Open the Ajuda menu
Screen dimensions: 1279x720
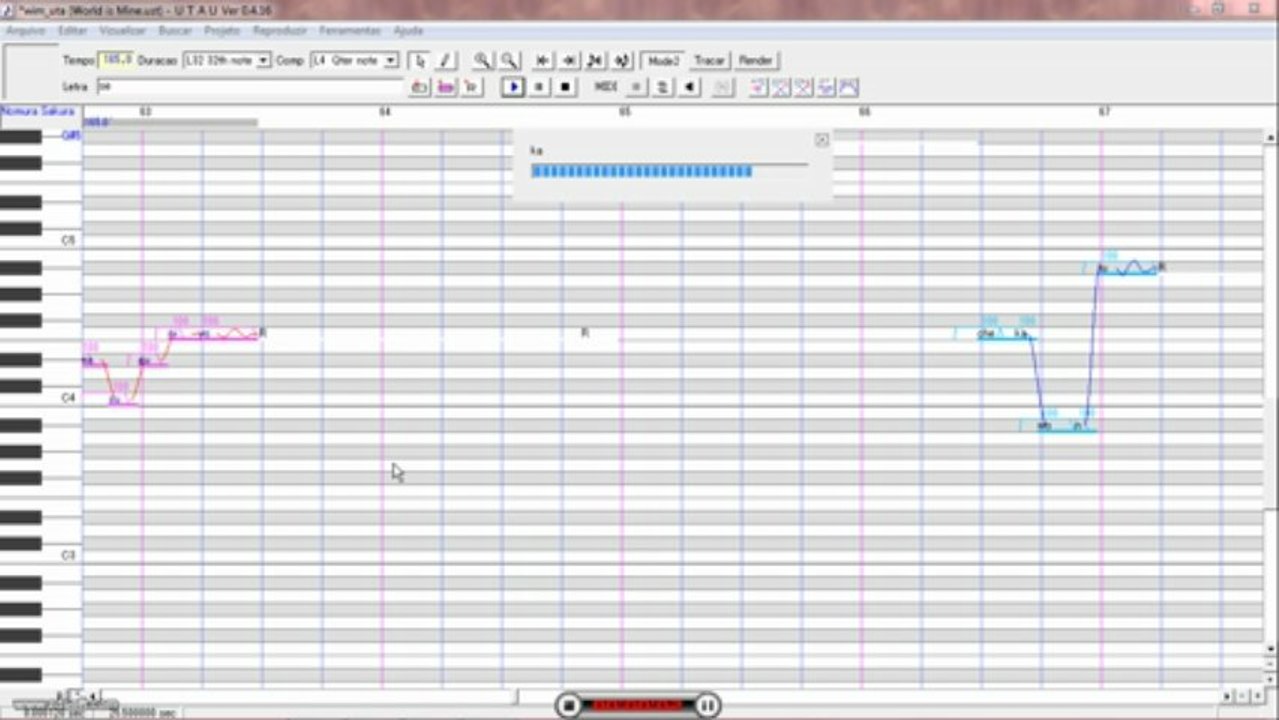coord(408,31)
